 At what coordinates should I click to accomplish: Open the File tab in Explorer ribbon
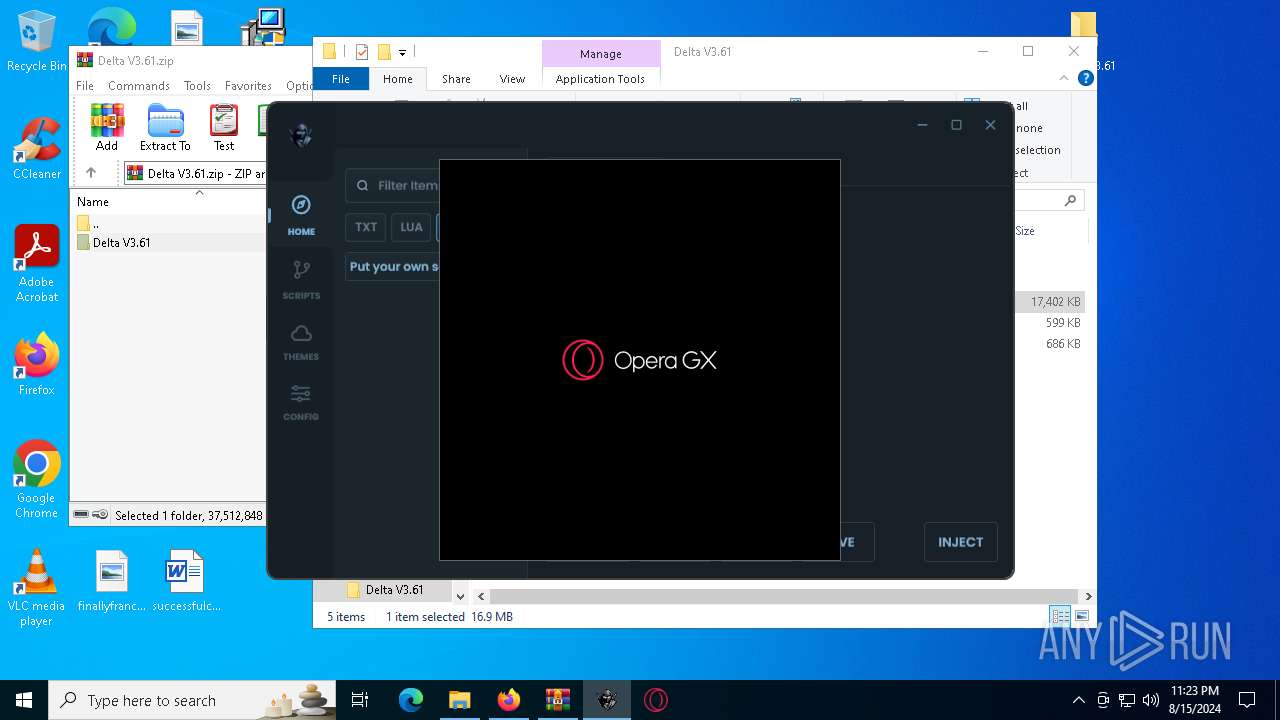[341, 79]
